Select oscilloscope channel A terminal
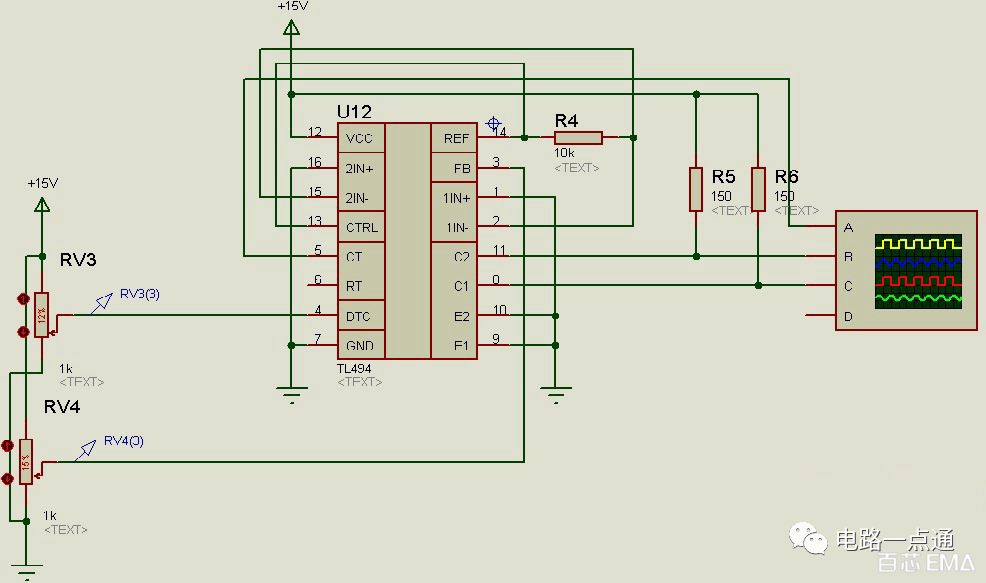This screenshot has height=583, width=986. coord(848,227)
